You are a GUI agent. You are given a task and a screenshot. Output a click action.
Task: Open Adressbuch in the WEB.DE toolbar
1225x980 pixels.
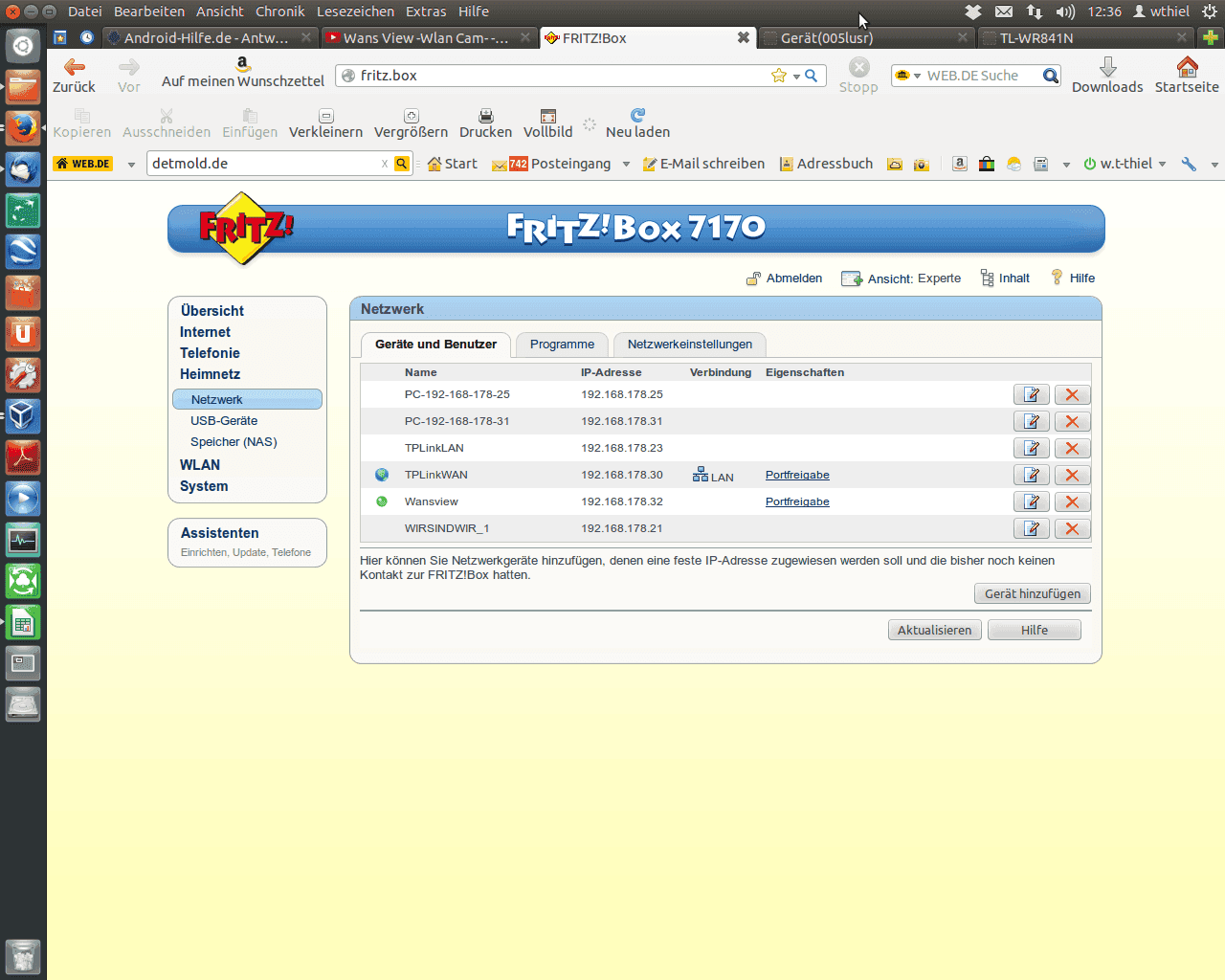[x=826, y=164]
